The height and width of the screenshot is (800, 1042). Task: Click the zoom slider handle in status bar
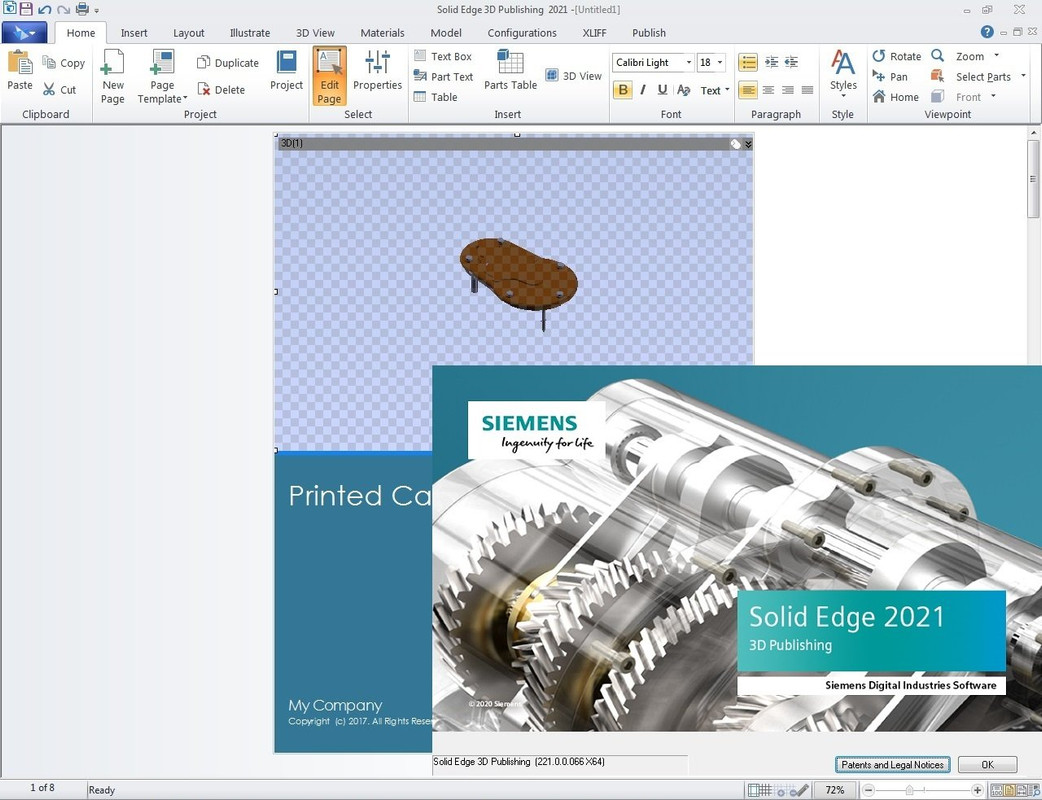tap(909, 790)
